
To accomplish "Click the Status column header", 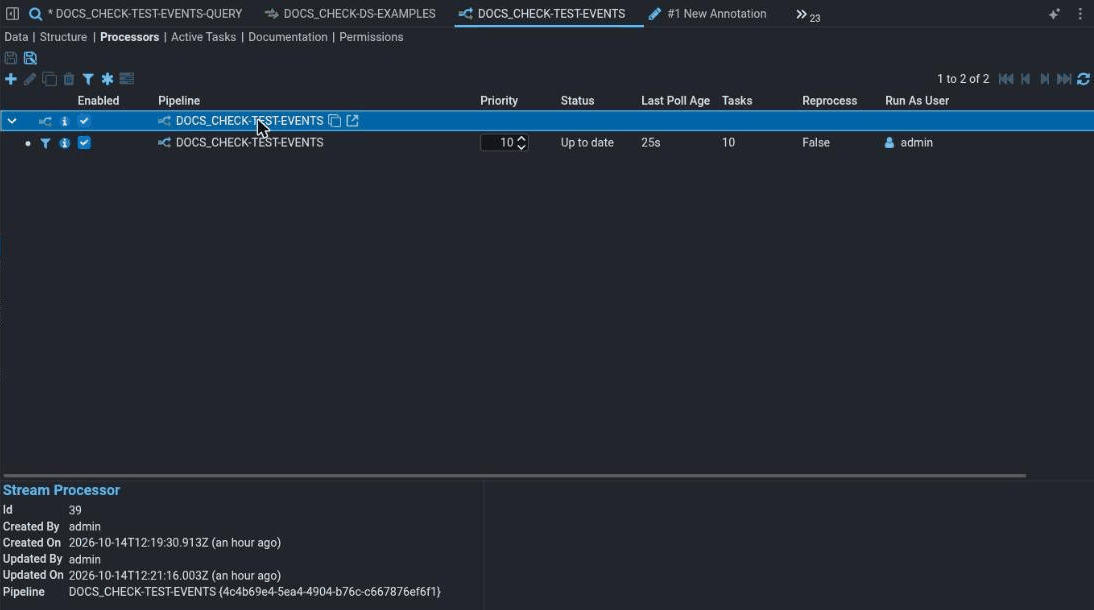I will 577,101.
